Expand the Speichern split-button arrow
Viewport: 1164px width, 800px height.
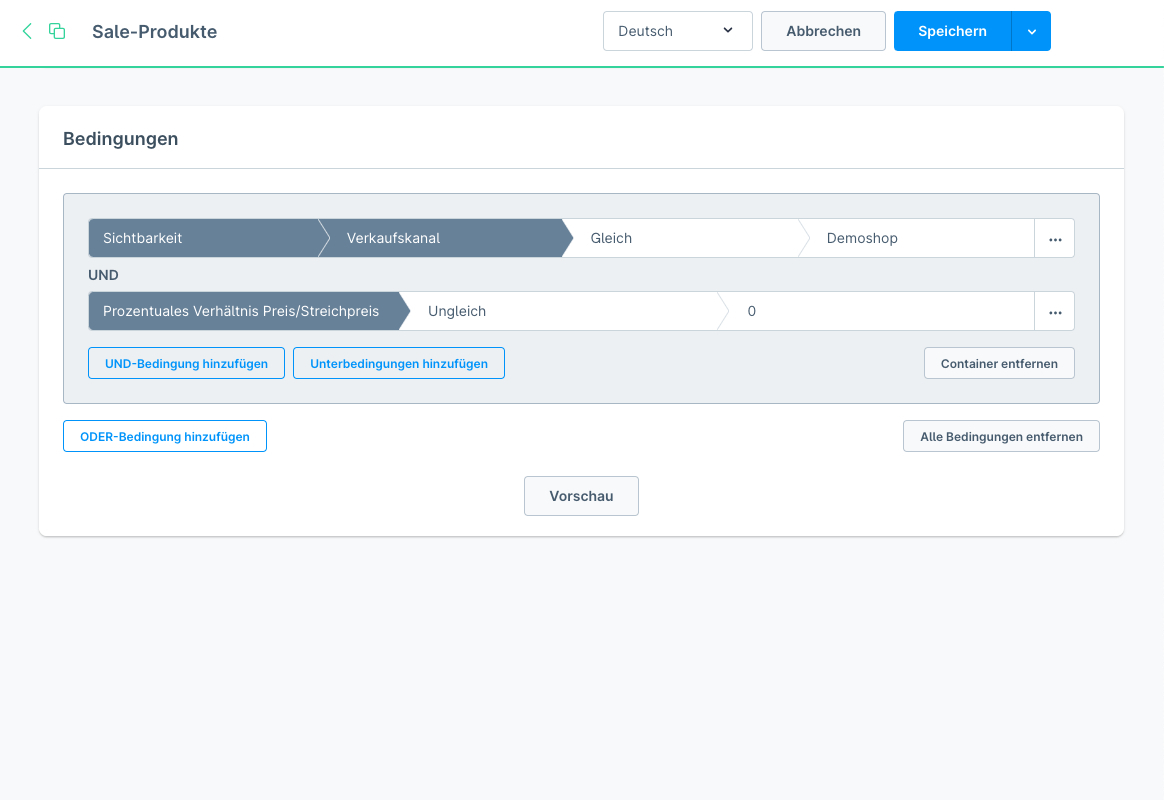[1031, 31]
